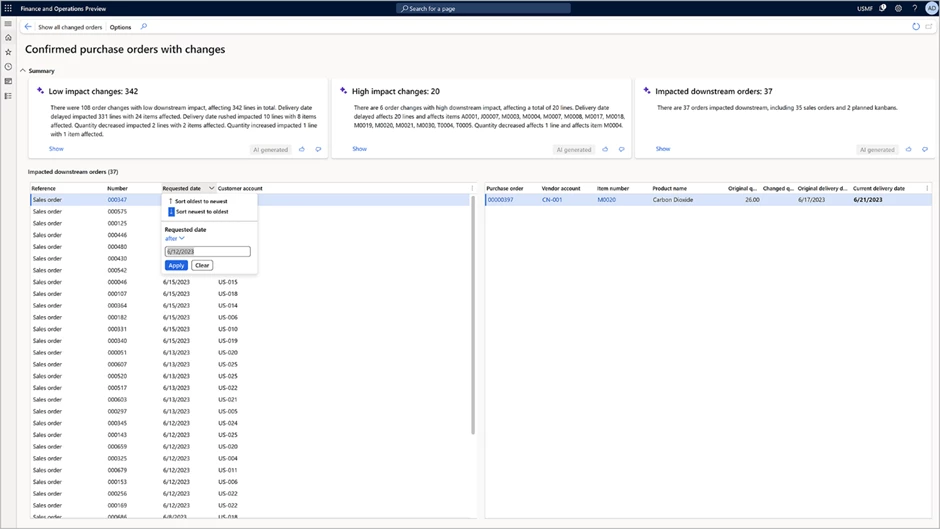The height and width of the screenshot is (529, 940).
Task: Collapse the Summary section
Action: tap(23, 71)
